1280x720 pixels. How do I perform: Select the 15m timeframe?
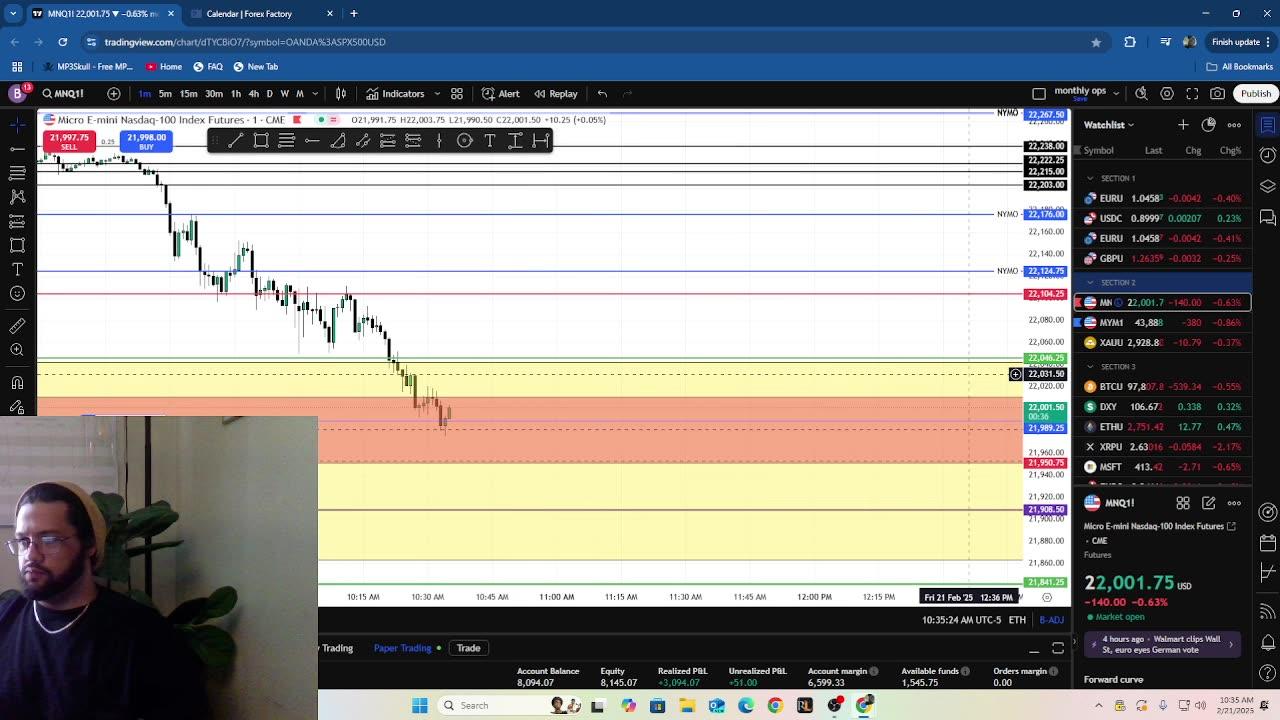pos(188,94)
